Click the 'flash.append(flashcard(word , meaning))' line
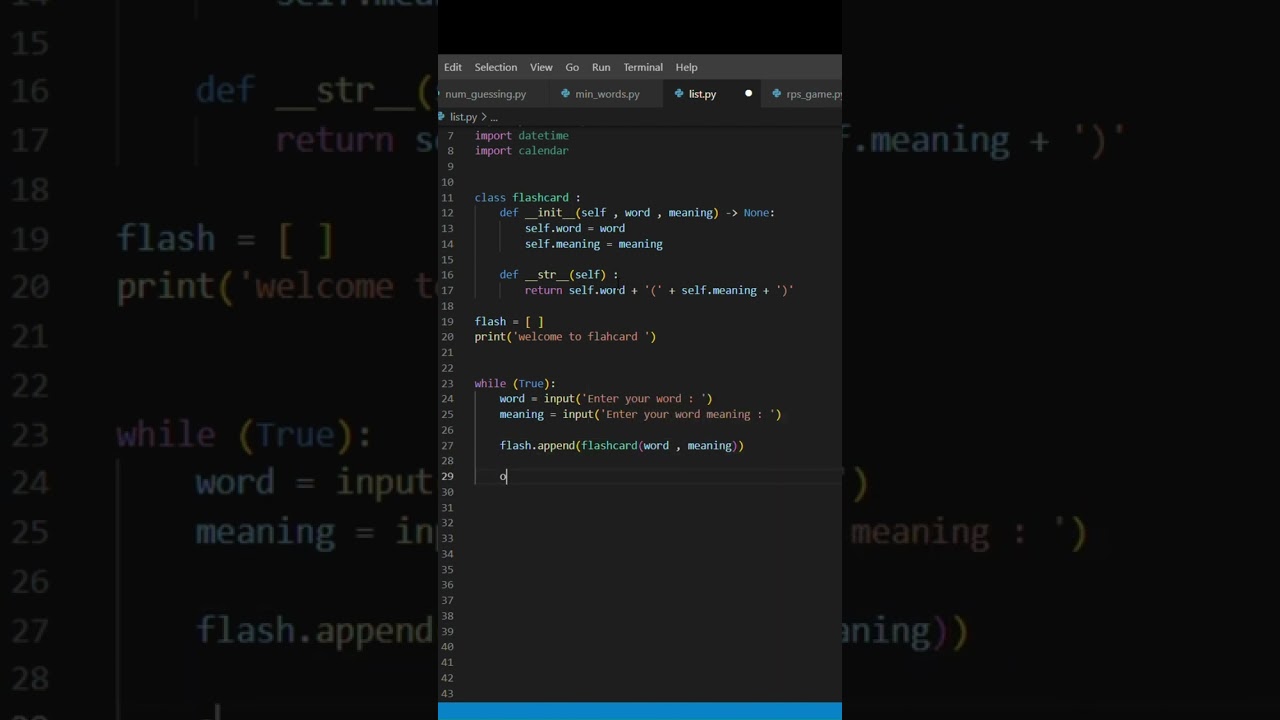Viewport: 1280px width, 720px height. point(622,446)
